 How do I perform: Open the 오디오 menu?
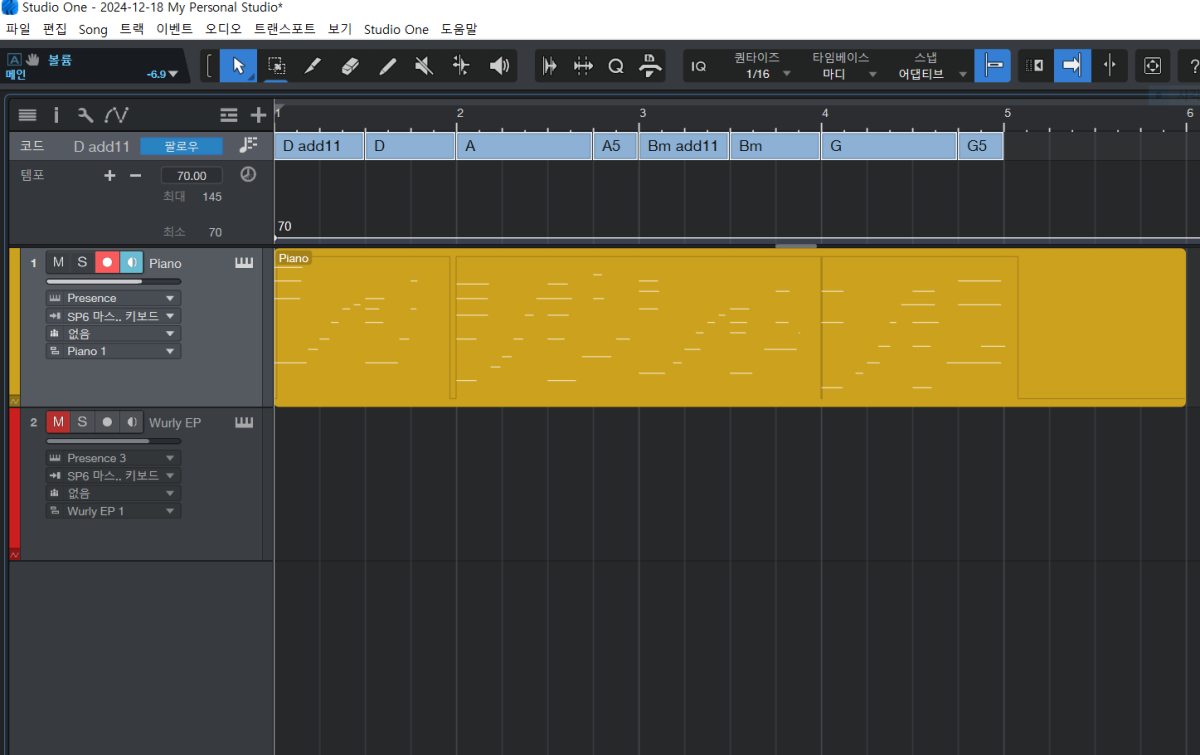pos(223,29)
